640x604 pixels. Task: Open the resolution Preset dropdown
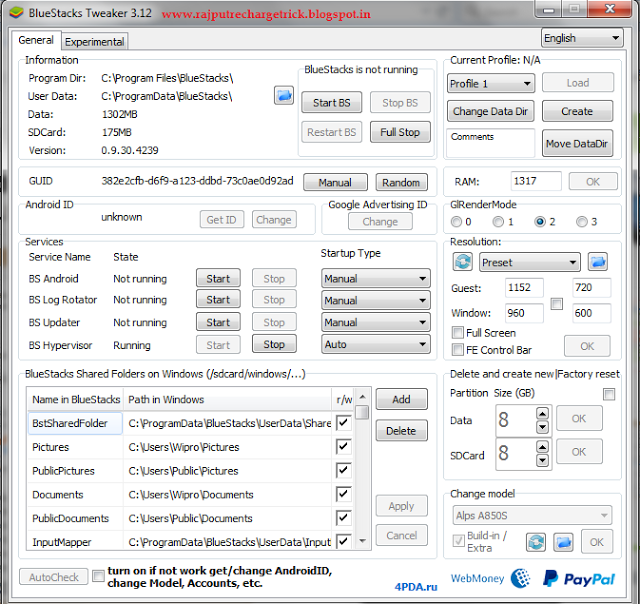click(x=529, y=262)
